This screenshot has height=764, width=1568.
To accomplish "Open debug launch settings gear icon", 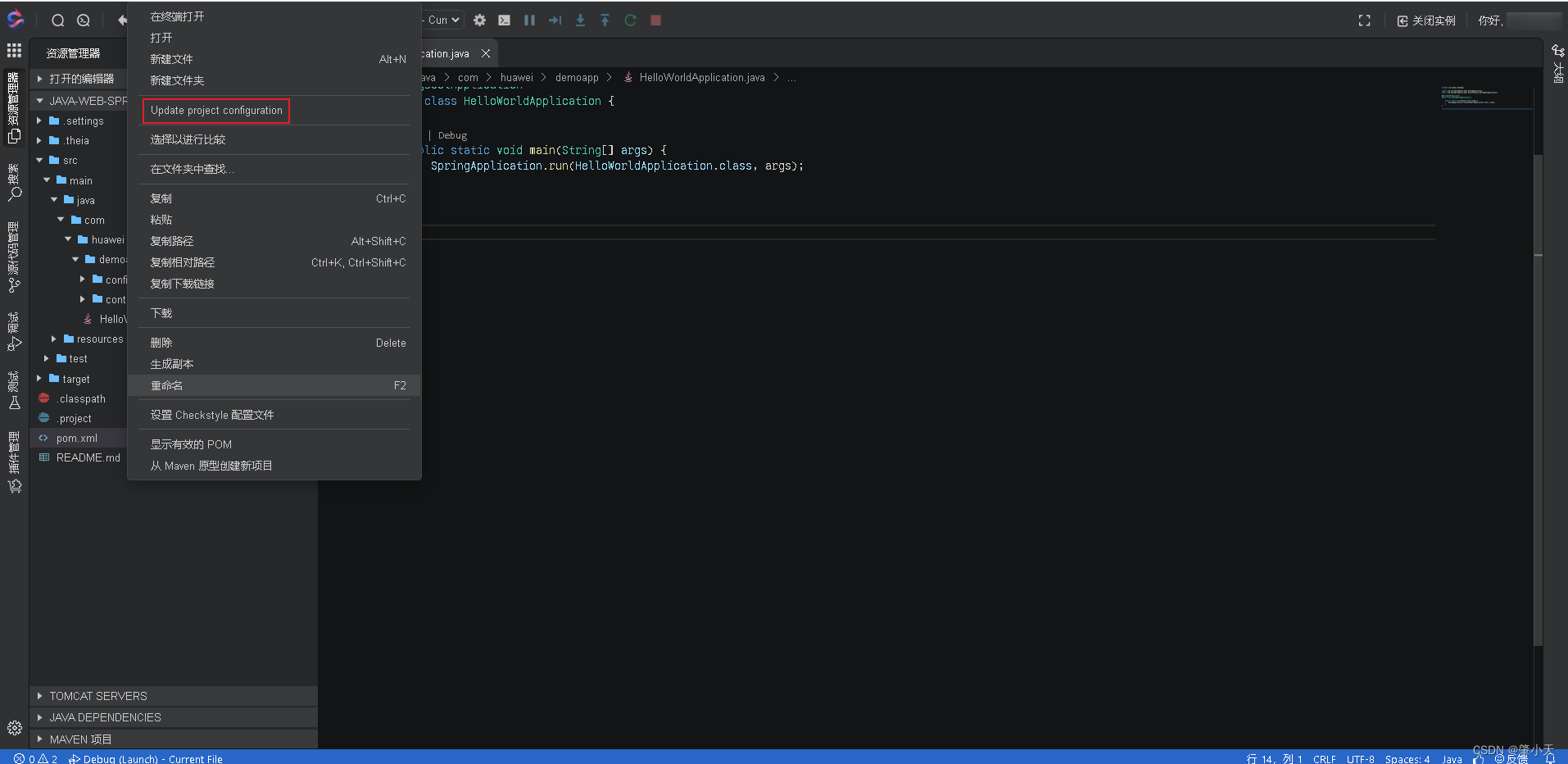I will coord(480,20).
